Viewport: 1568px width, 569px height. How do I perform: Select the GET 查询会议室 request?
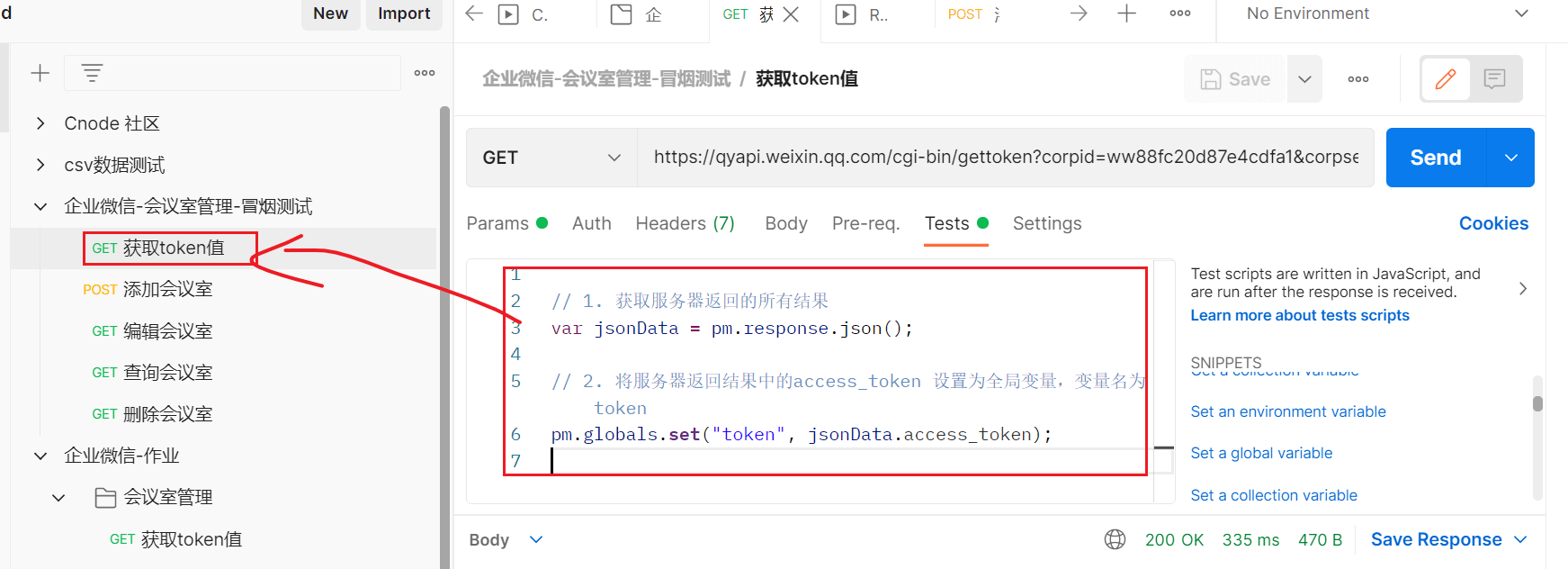[152, 372]
